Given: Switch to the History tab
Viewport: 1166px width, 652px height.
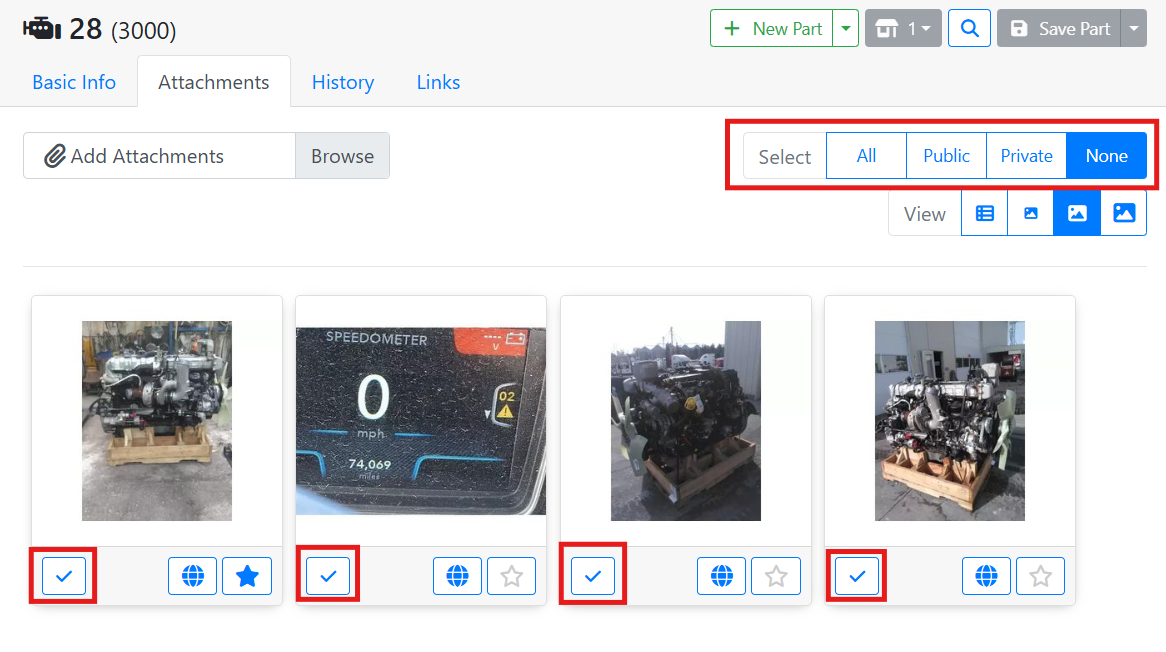Looking at the screenshot, I should pos(343,82).
